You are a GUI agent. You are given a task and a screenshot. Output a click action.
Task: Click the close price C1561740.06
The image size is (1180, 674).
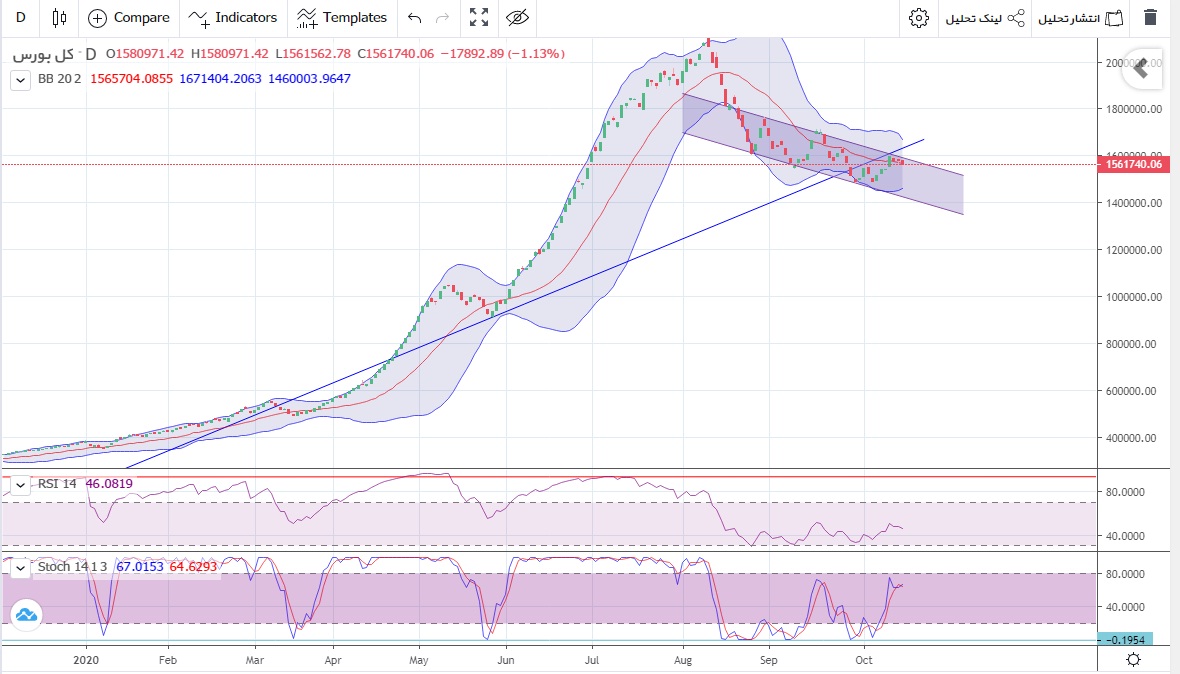396,53
